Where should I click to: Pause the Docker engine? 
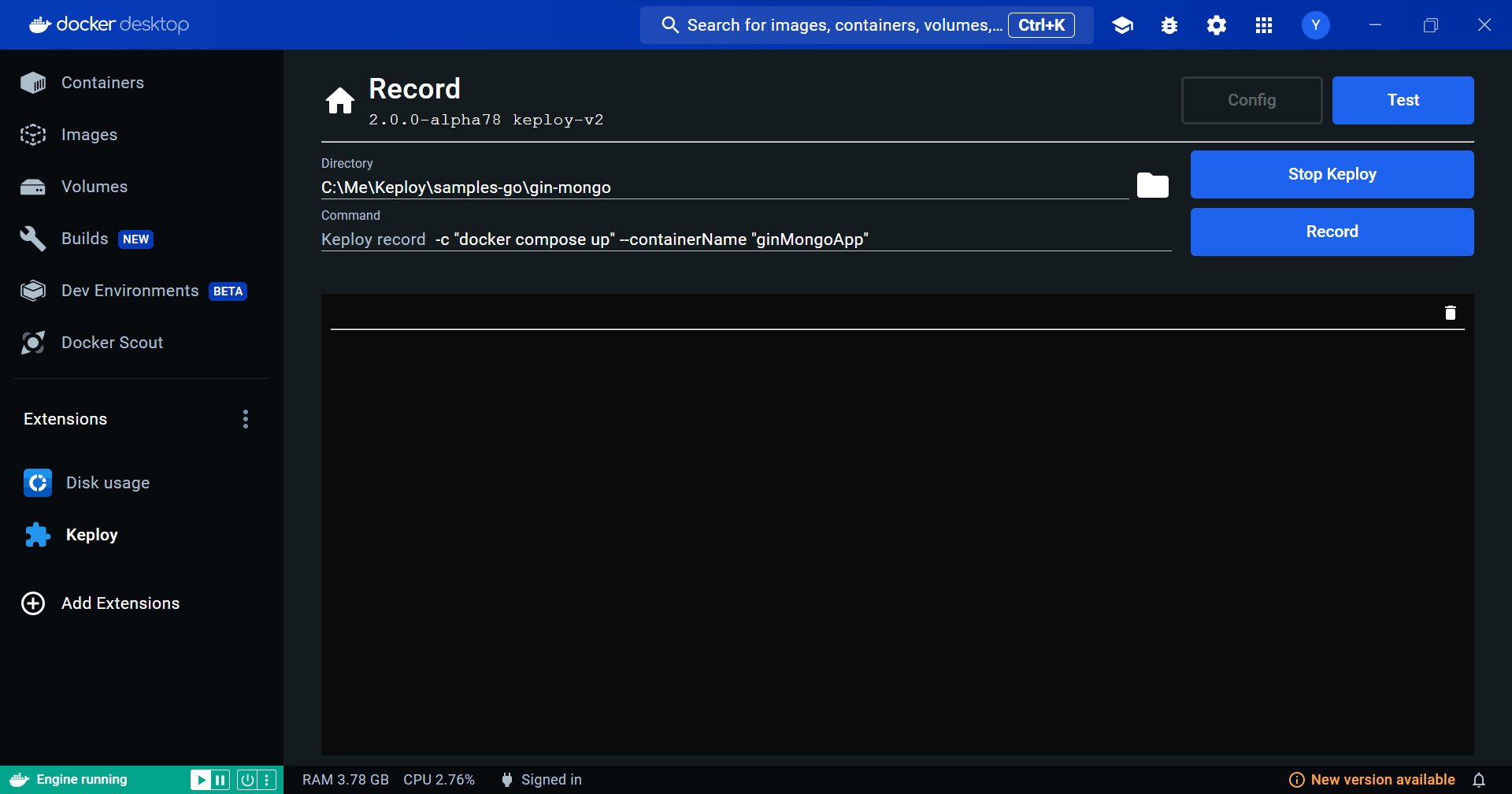click(220, 780)
